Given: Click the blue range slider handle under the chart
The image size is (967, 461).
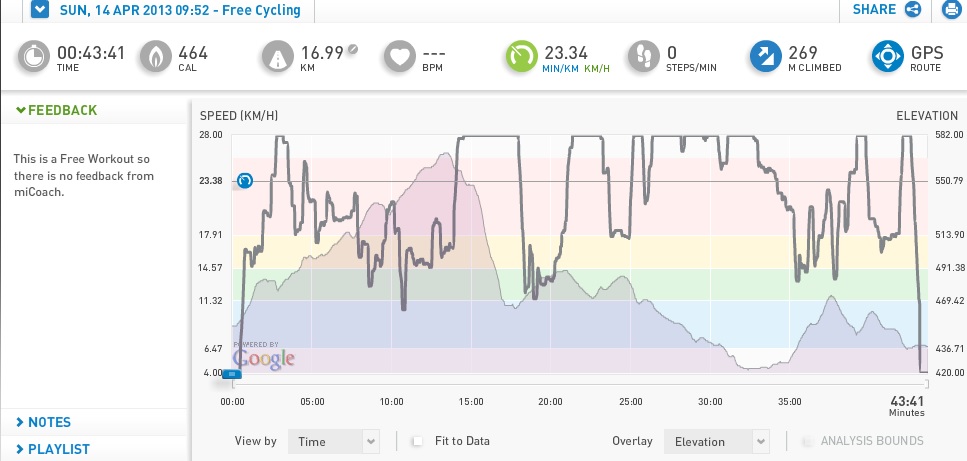Looking at the screenshot, I should click(x=232, y=374).
